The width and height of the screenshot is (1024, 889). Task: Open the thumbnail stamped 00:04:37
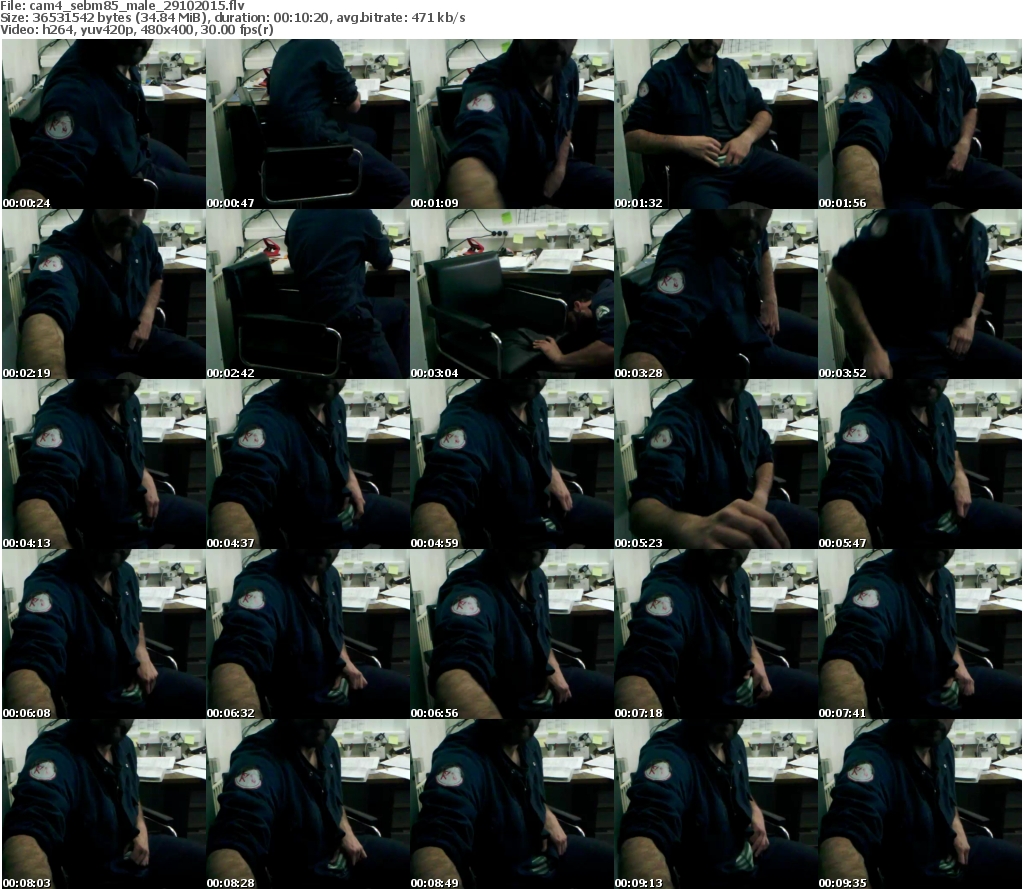click(308, 464)
